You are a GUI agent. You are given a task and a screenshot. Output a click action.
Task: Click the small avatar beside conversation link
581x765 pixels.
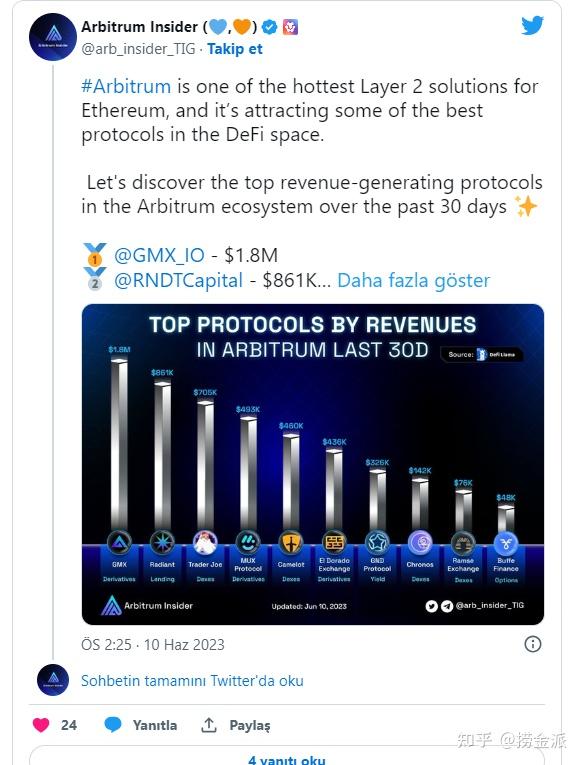tap(53, 680)
